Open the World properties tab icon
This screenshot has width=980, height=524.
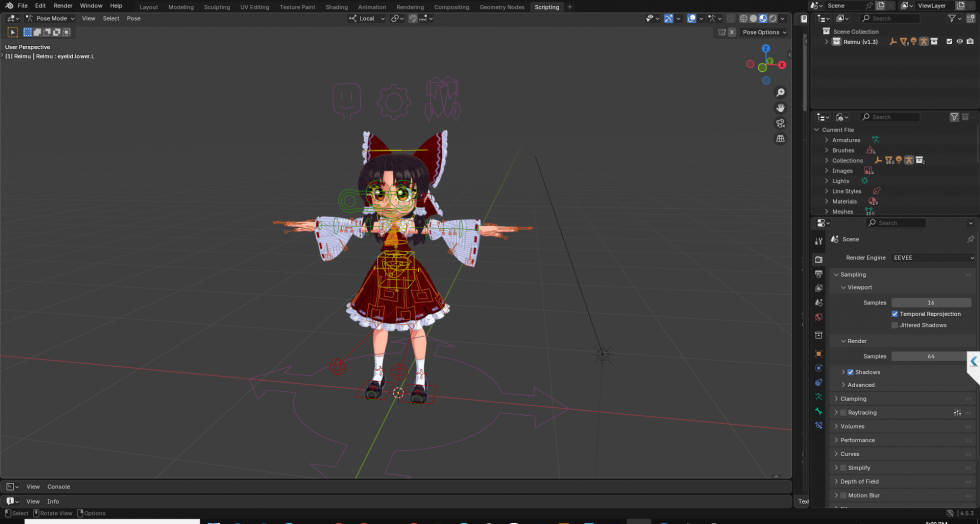pos(818,317)
